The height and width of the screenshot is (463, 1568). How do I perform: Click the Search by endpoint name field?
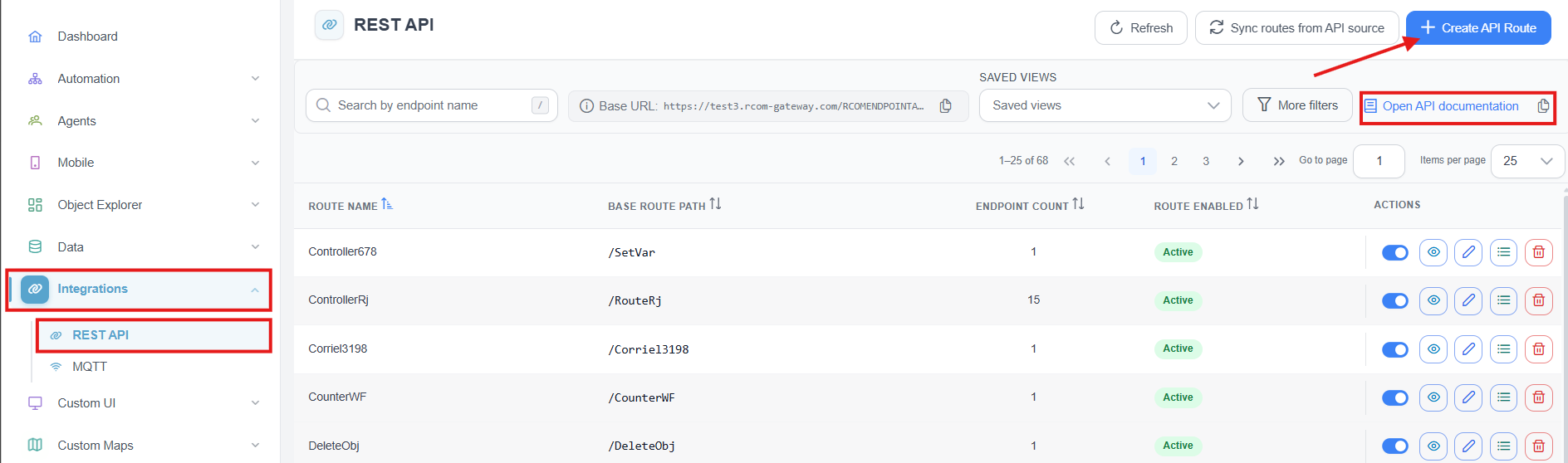tap(432, 105)
